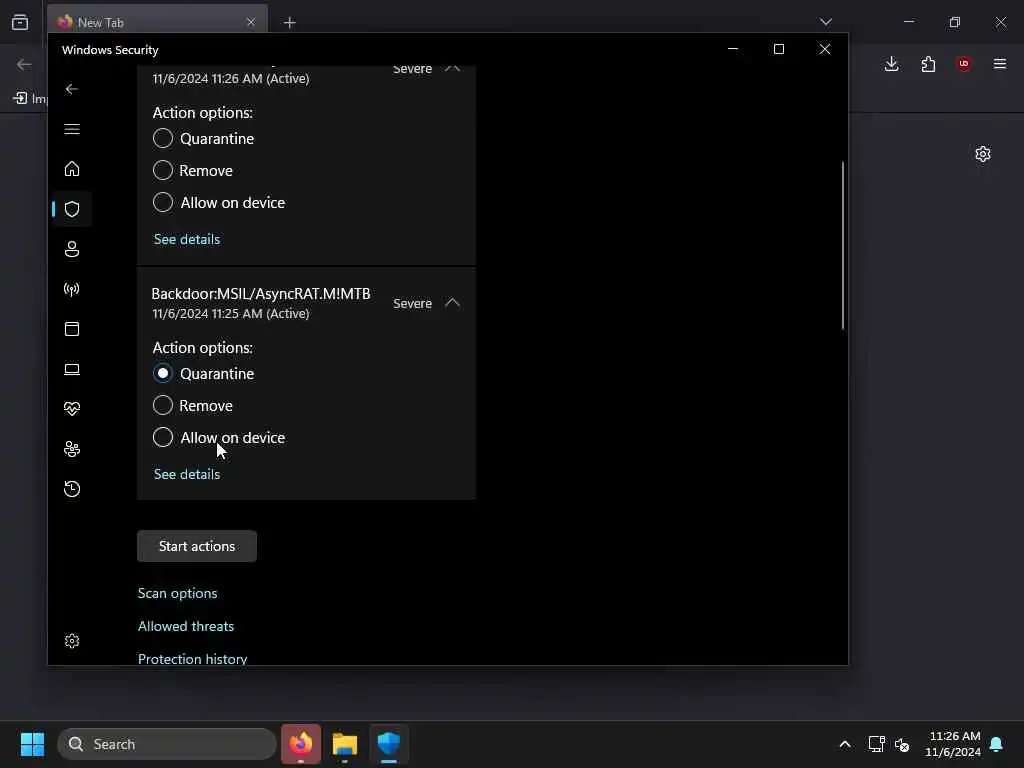The height and width of the screenshot is (768, 1024).
Task: Show hidden system tray icons
Action: coord(844,744)
